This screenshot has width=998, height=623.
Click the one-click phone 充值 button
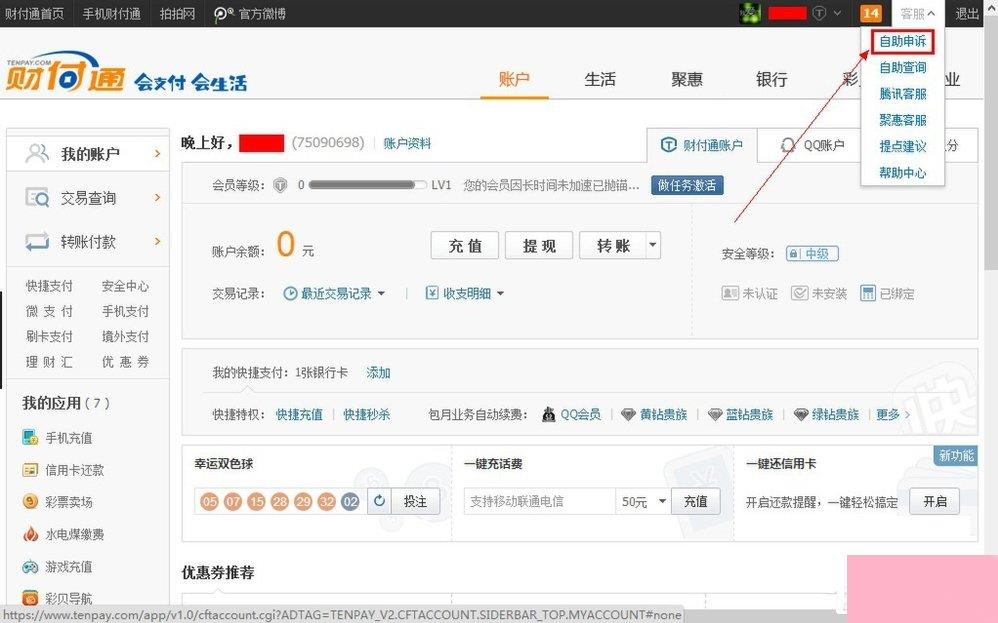tap(696, 501)
